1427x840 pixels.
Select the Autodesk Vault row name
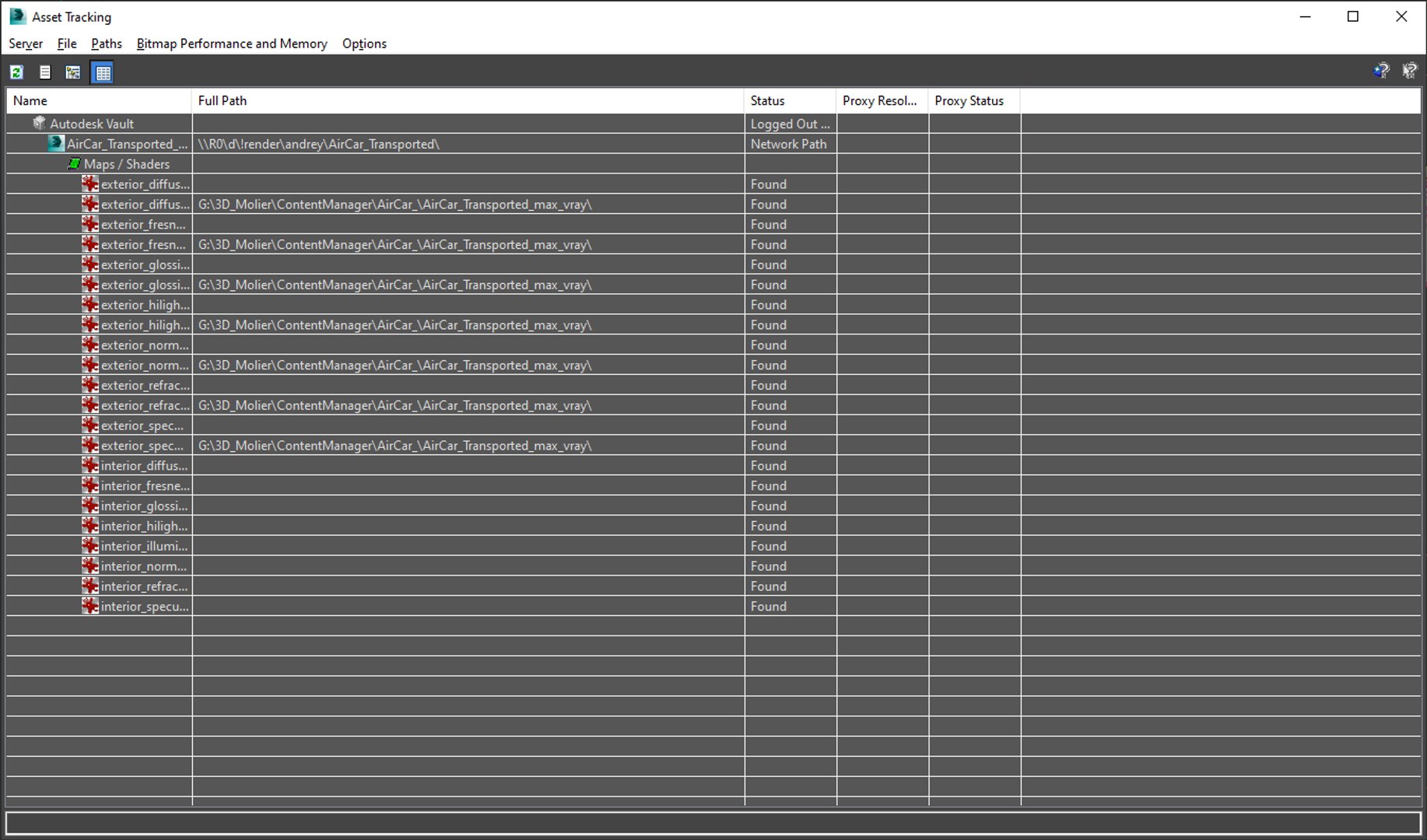pos(92,124)
